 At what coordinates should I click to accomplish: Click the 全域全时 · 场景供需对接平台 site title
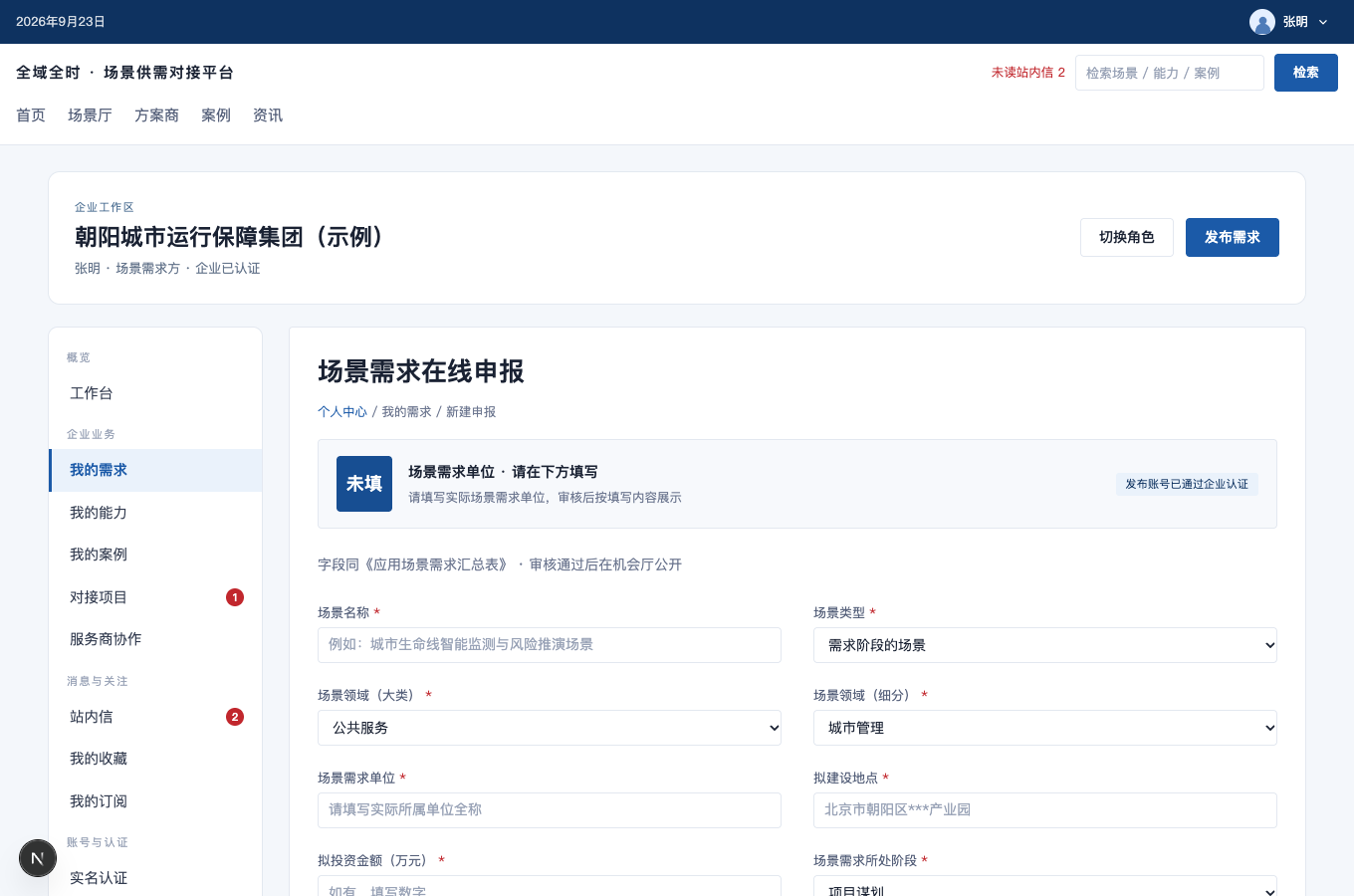tap(125, 73)
